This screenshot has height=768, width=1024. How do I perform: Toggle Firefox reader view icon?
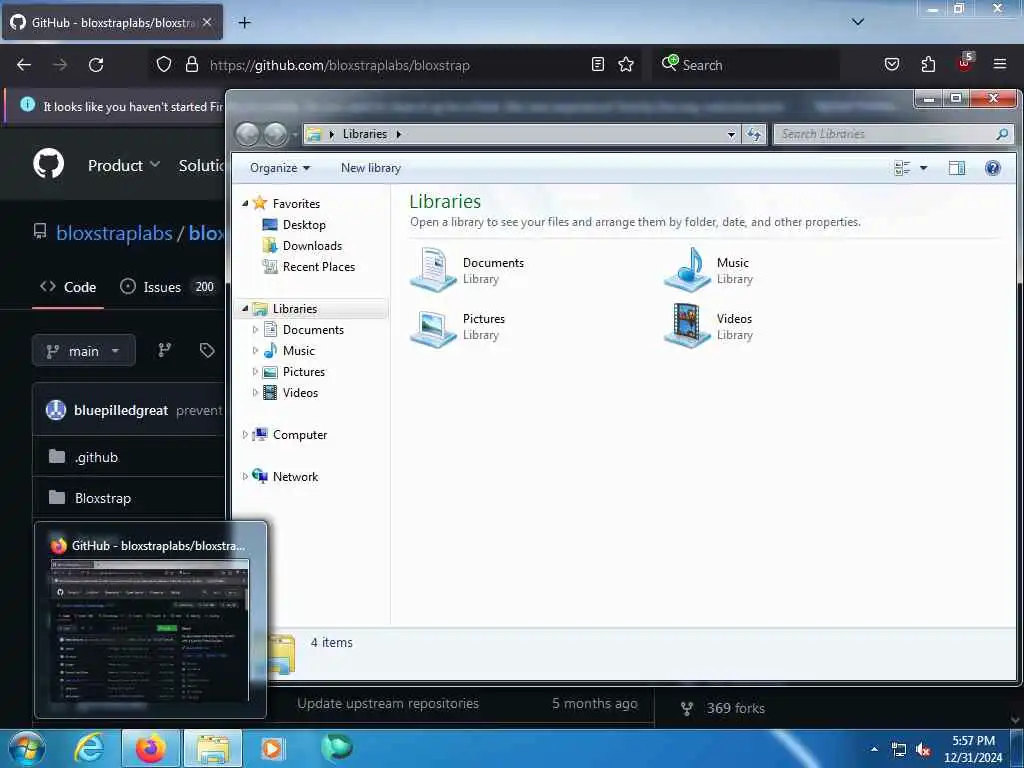click(598, 64)
